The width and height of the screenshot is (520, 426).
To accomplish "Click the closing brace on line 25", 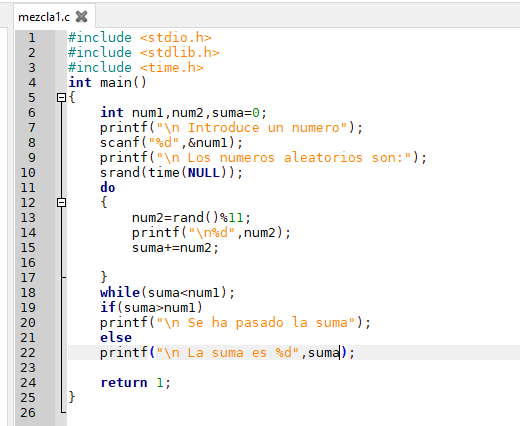I will [x=72, y=397].
